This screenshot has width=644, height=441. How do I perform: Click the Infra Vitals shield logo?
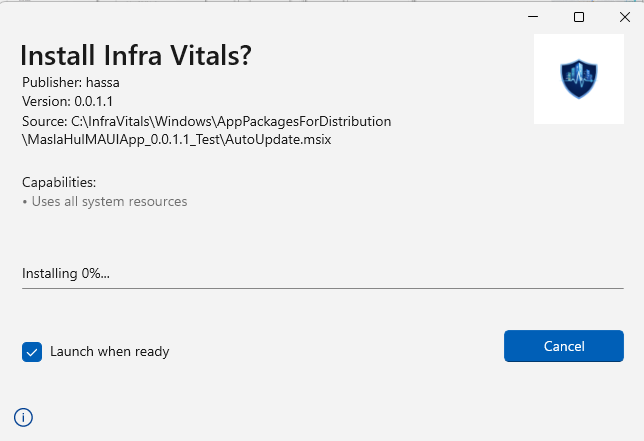point(579,79)
